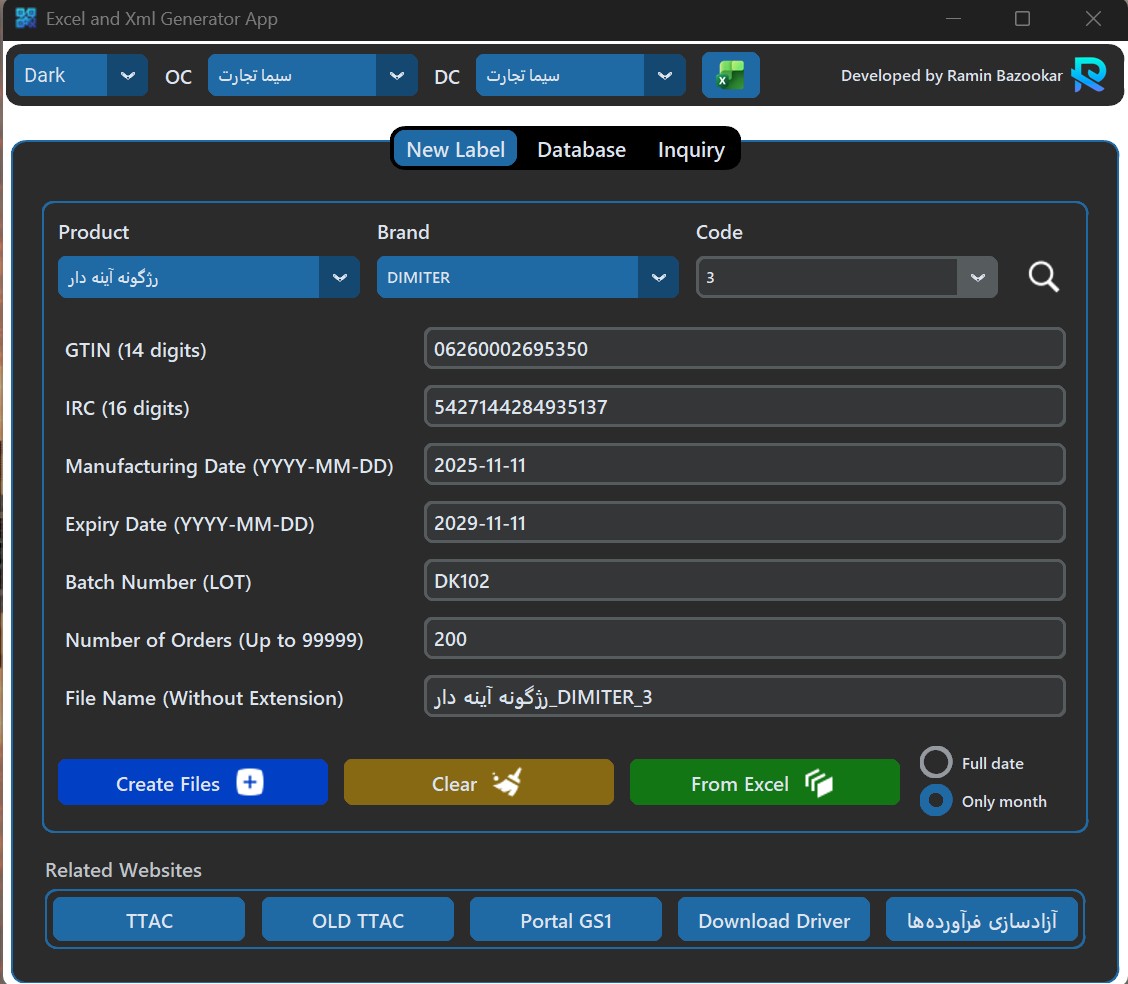Click the Download Driver button
1128x984 pixels.
(774, 920)
